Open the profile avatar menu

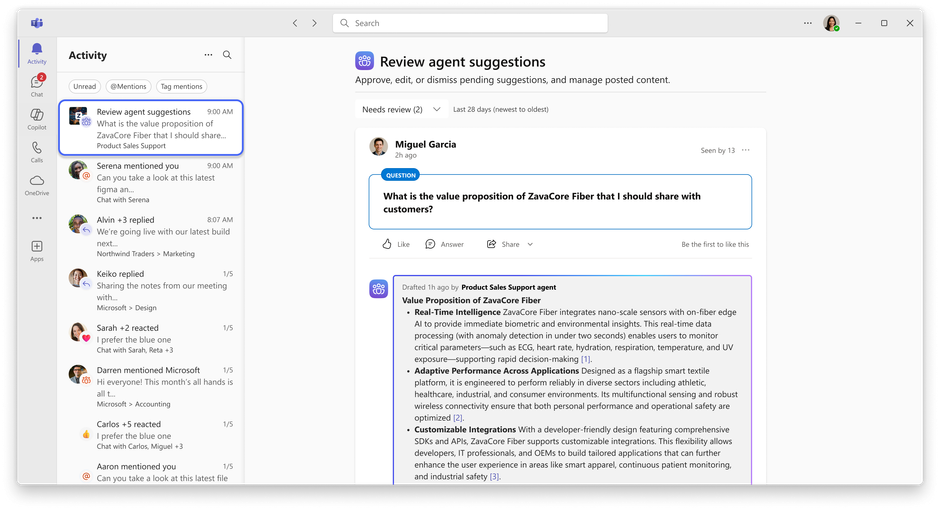[831, 23]
